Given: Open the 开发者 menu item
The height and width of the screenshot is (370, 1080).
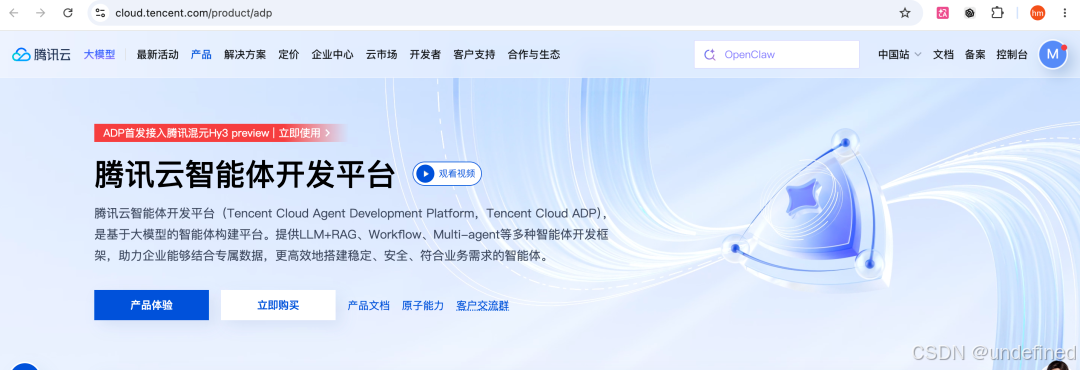Looking at the screenshot, I should pyautogui.click(x=425, y=54).
